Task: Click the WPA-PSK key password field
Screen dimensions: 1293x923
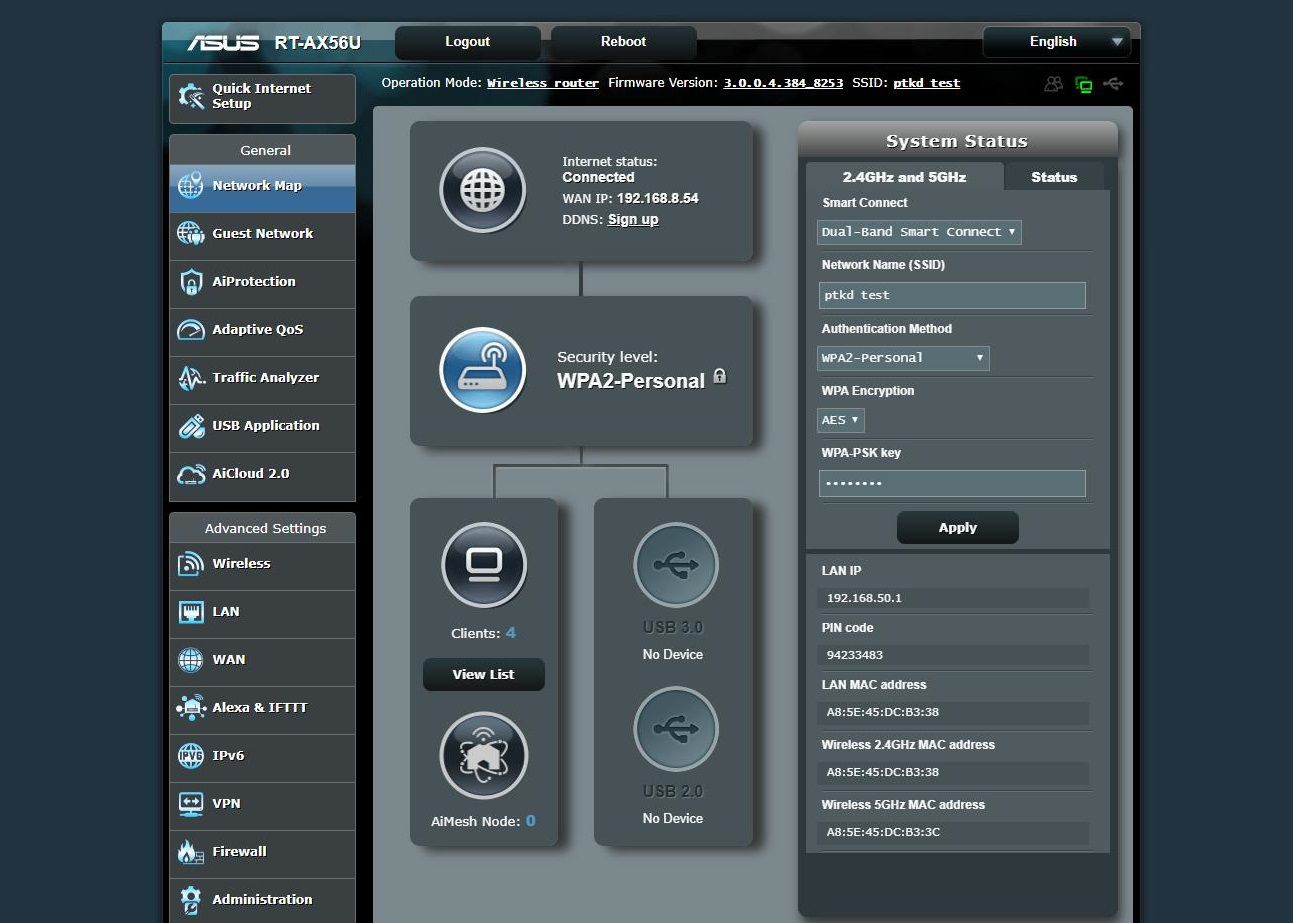Action: tap(952, 484)
